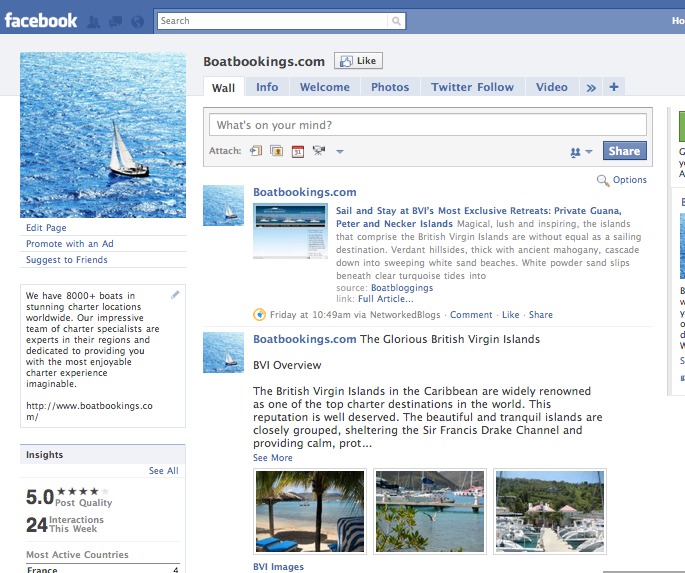Click the Options magnifier icon
Image resolution: width=685 pixels, height=573 pixels.
[603, 180]
